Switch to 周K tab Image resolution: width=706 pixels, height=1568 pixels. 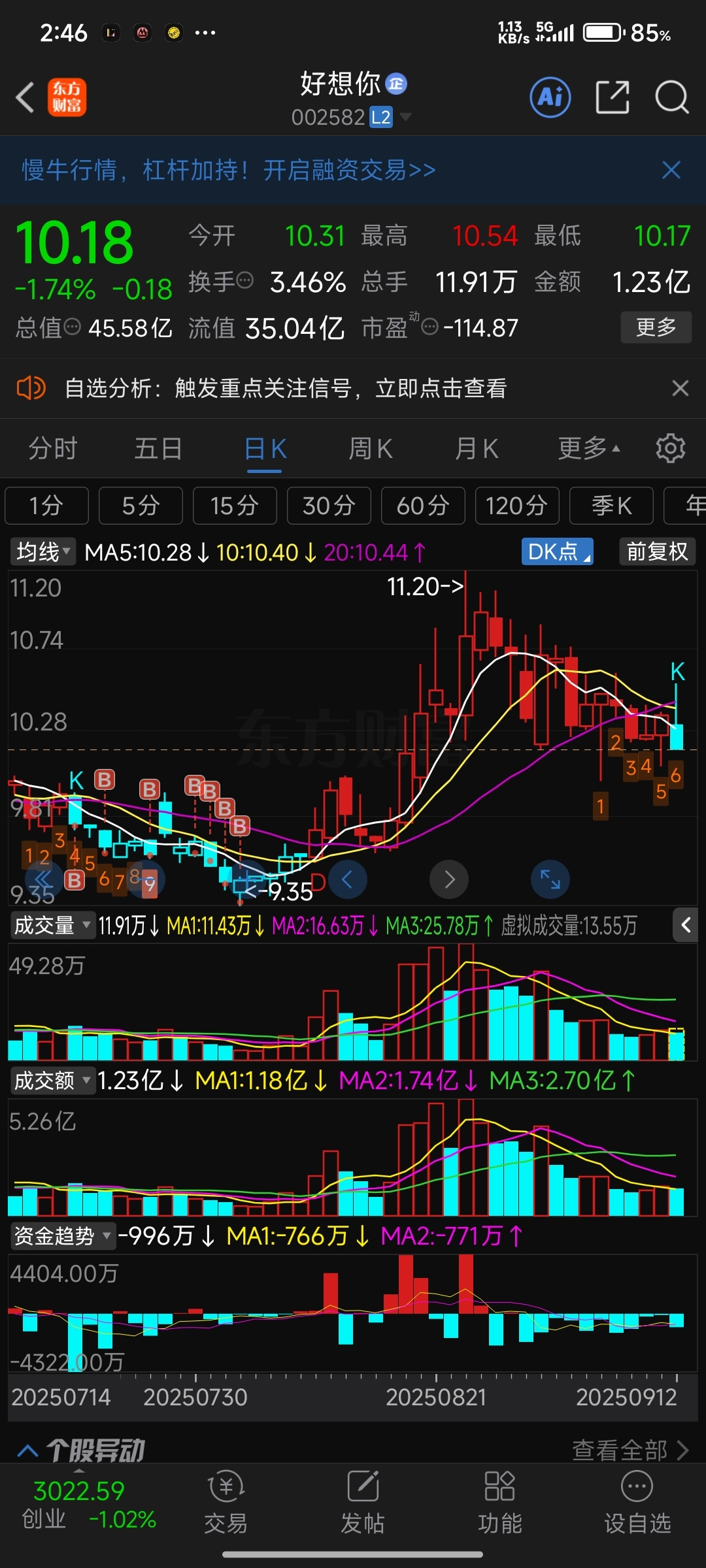point(371,449)
